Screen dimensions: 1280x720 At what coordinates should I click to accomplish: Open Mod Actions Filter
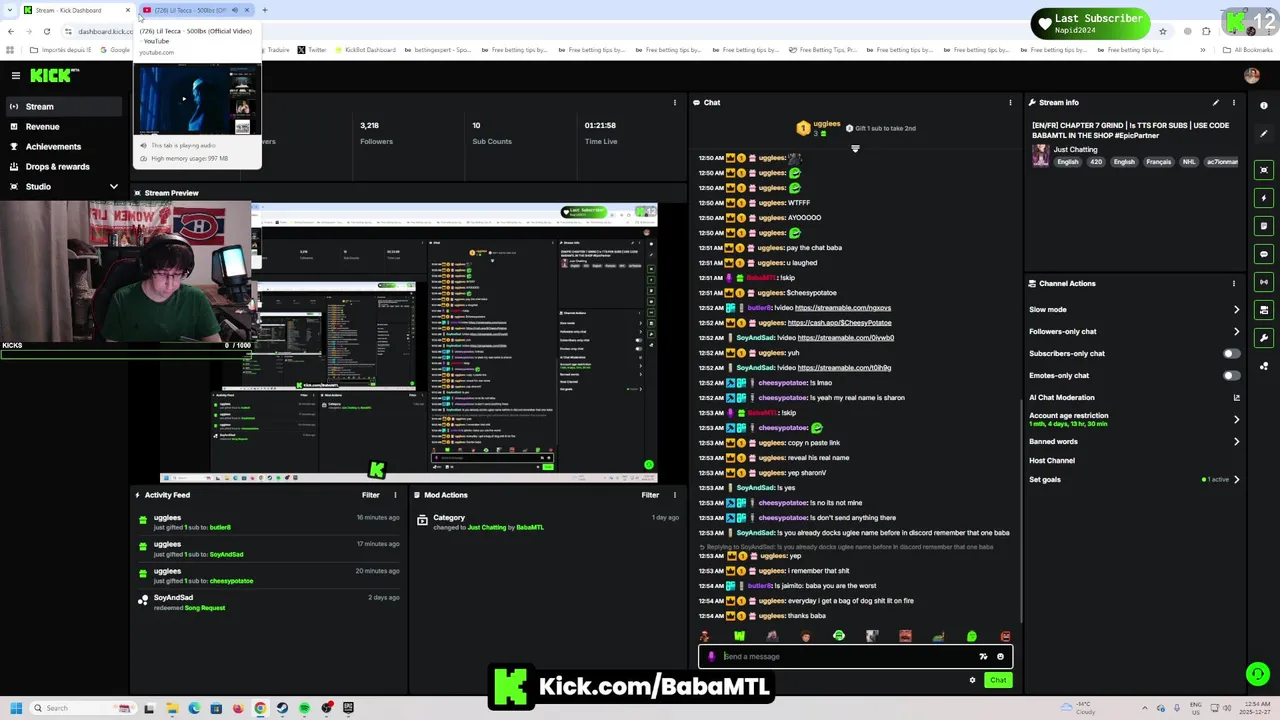(650, 495)
